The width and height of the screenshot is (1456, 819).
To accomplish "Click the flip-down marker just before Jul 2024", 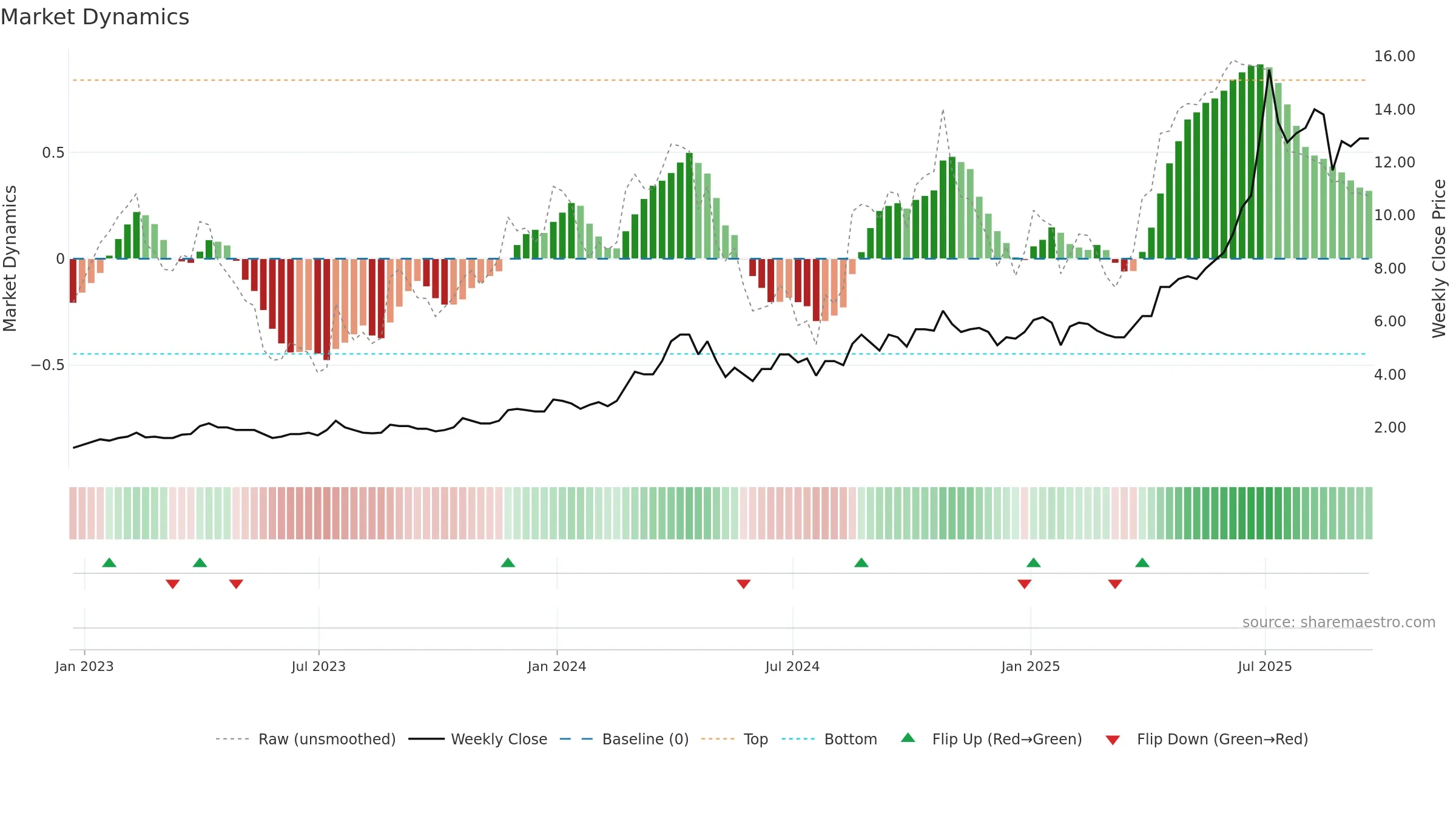I will click(x=744, y=584).
